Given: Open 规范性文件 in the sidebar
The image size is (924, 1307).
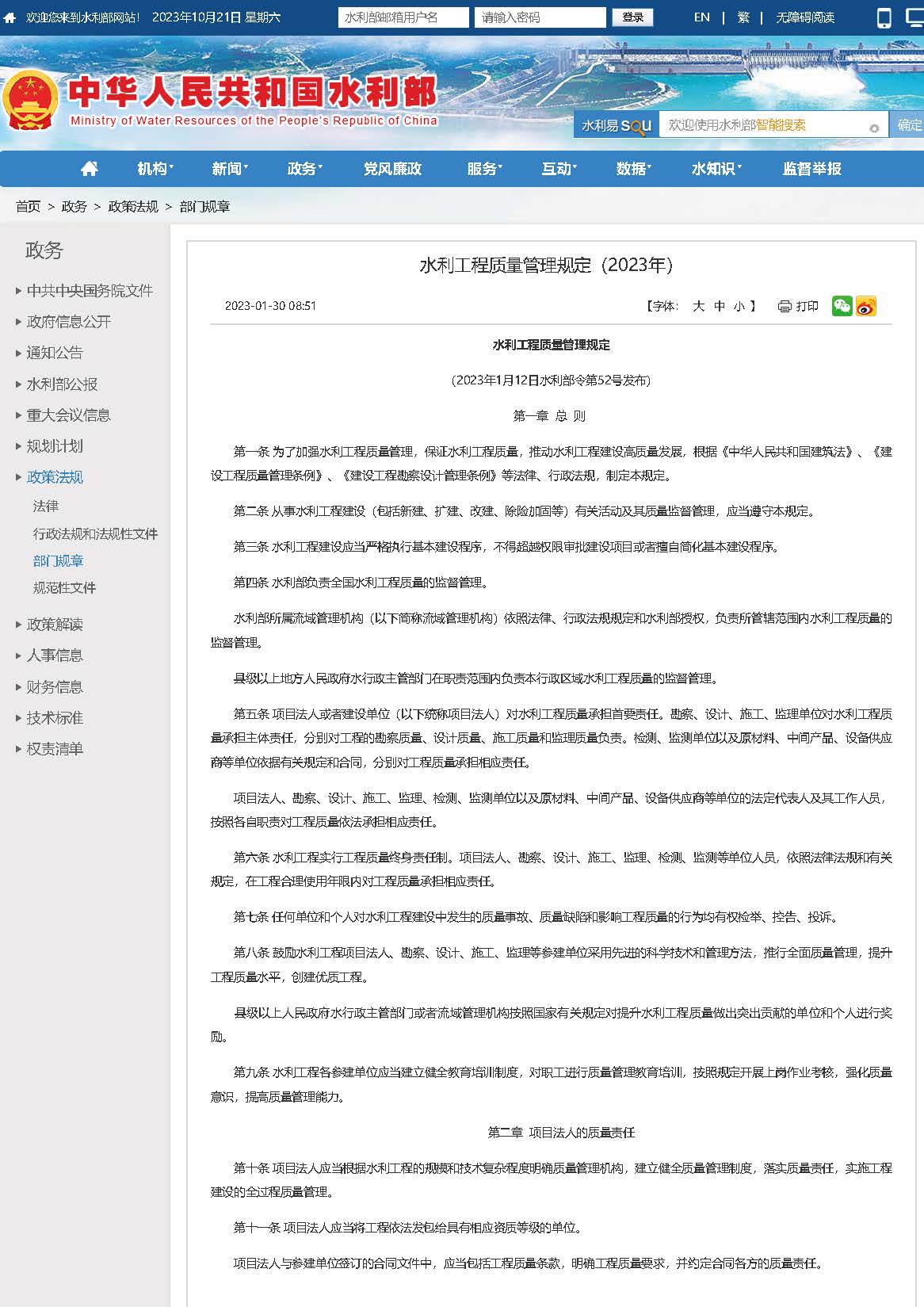Looking at the screenshot, I should point(64,587).
